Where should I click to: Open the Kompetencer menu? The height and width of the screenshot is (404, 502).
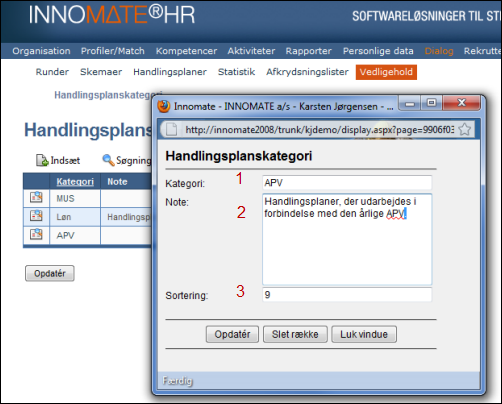point(186,51)
